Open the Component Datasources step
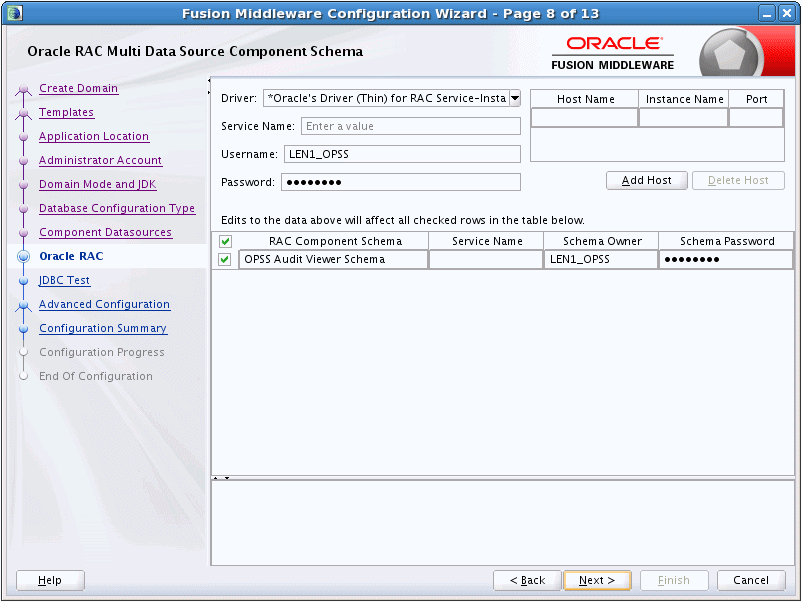The height and width of the screenshot is (602, 802). (x=105, y=232)
